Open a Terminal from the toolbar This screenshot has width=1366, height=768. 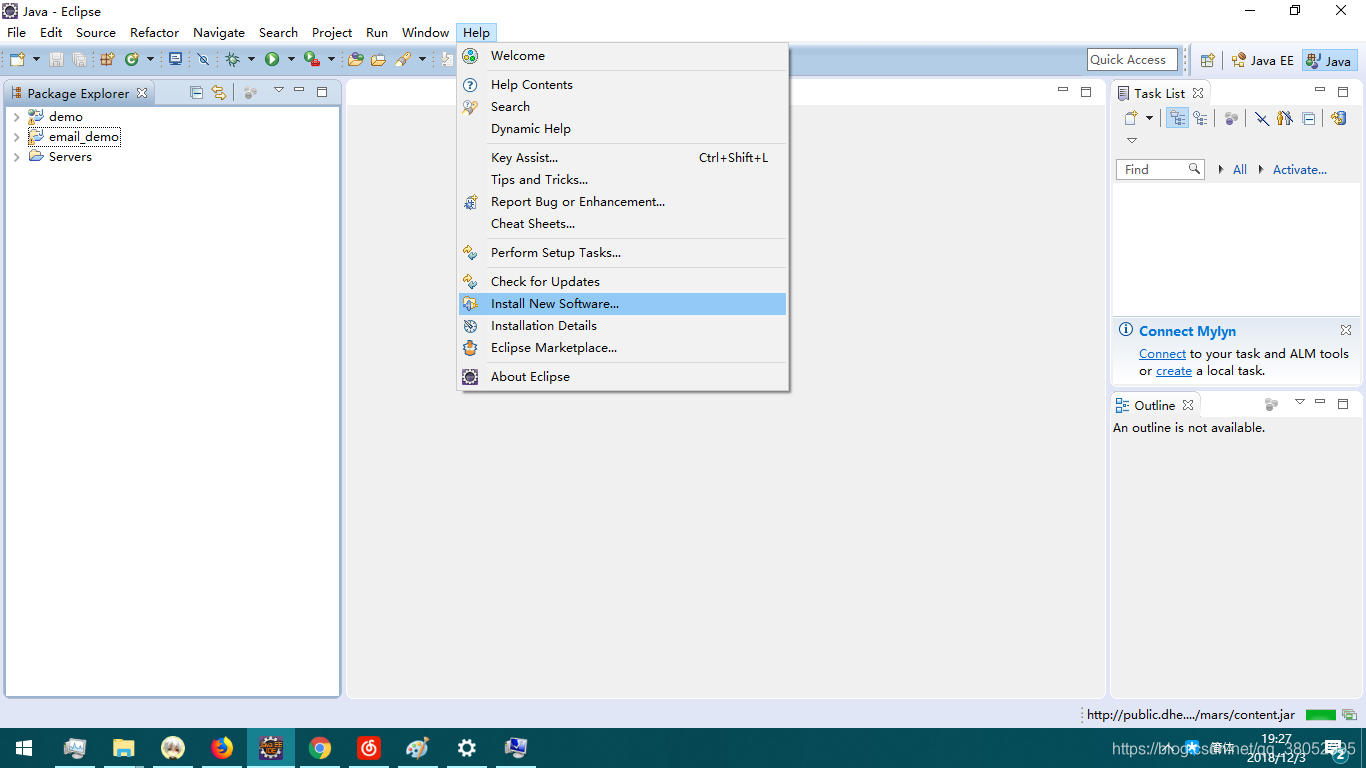coord(176,59)
